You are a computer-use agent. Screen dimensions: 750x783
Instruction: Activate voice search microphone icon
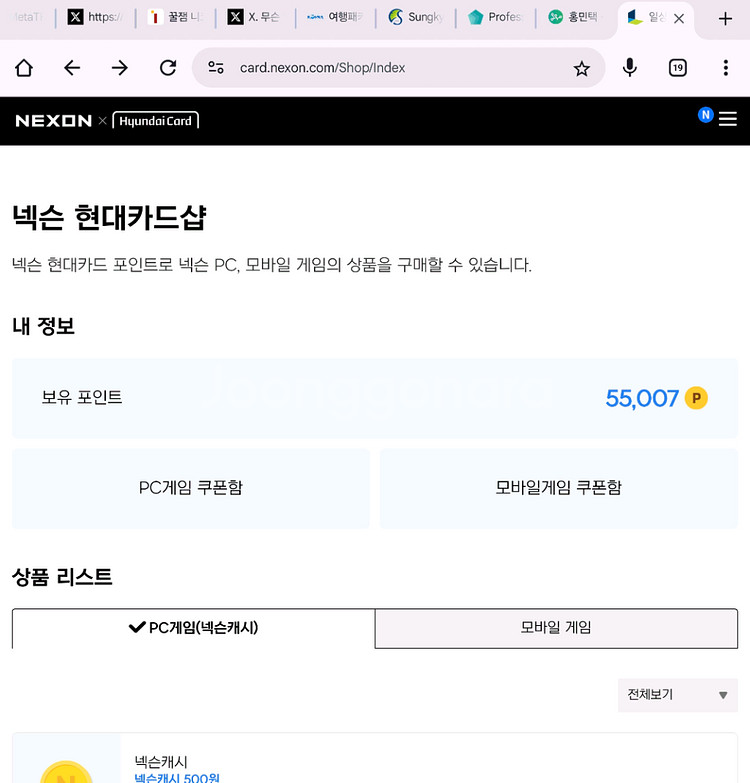630,68
